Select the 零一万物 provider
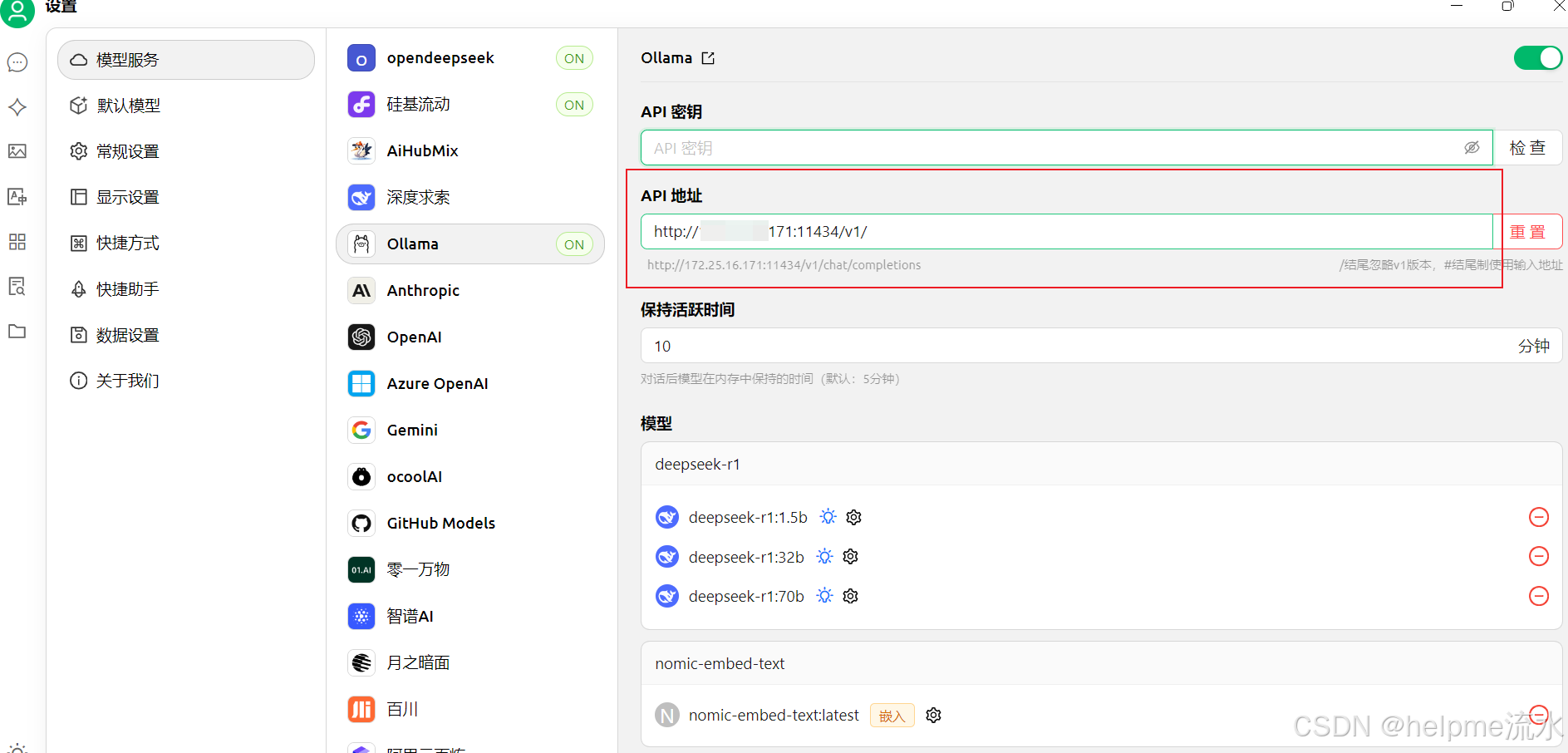The height and width of the screenshot is (753, 1568). 470,570
